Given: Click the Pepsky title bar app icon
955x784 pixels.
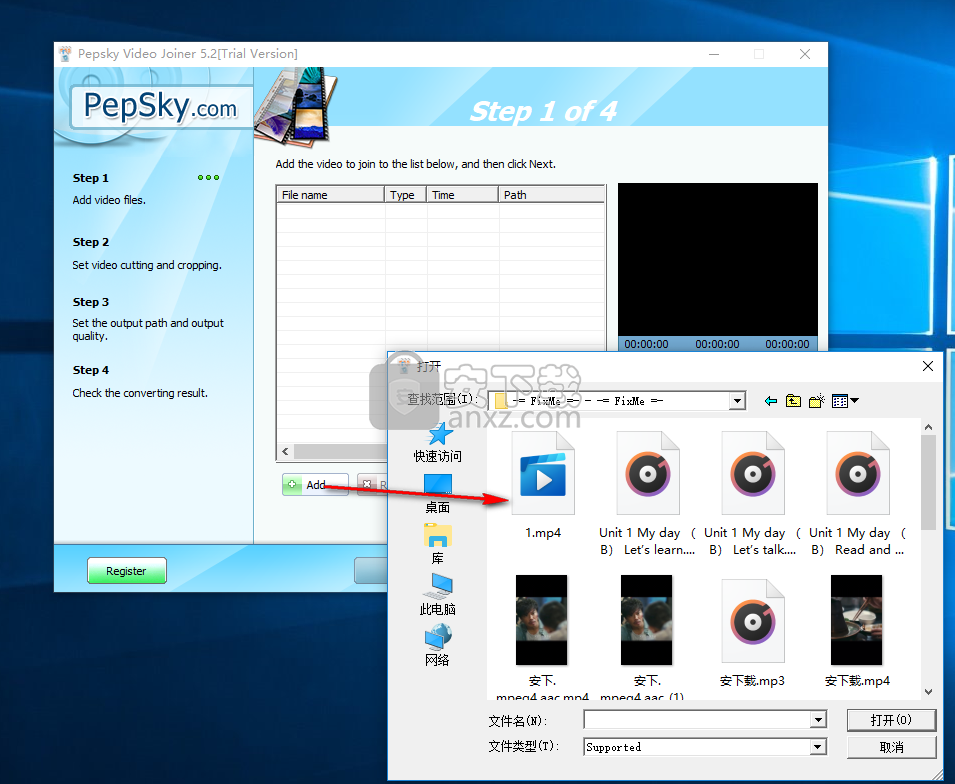Looking at the screenshot, I should pyautogui.click(x=65, y=54).
